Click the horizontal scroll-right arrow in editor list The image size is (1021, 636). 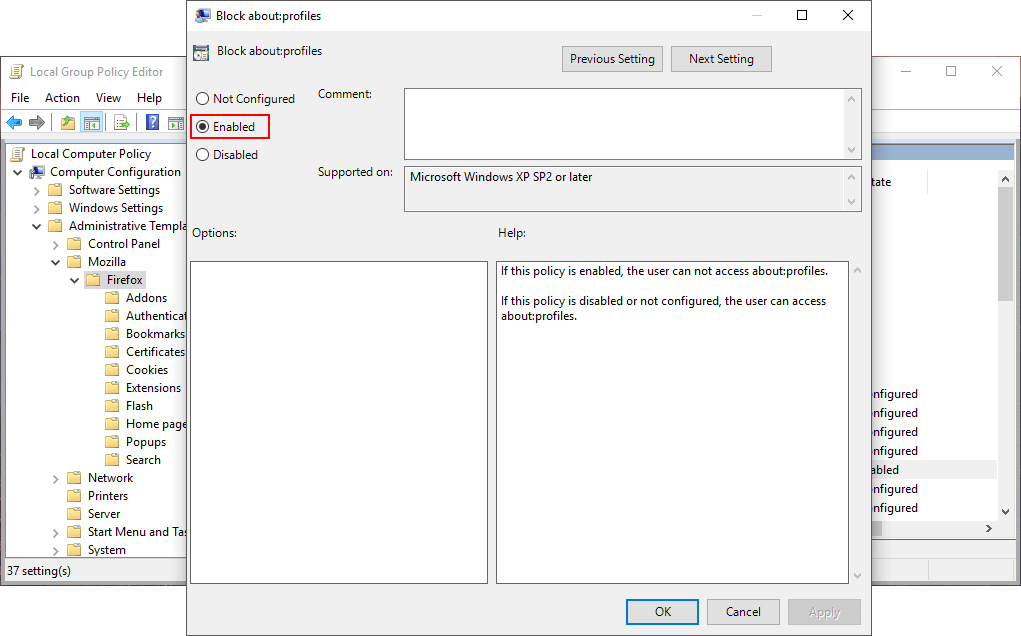click(989, 529)
